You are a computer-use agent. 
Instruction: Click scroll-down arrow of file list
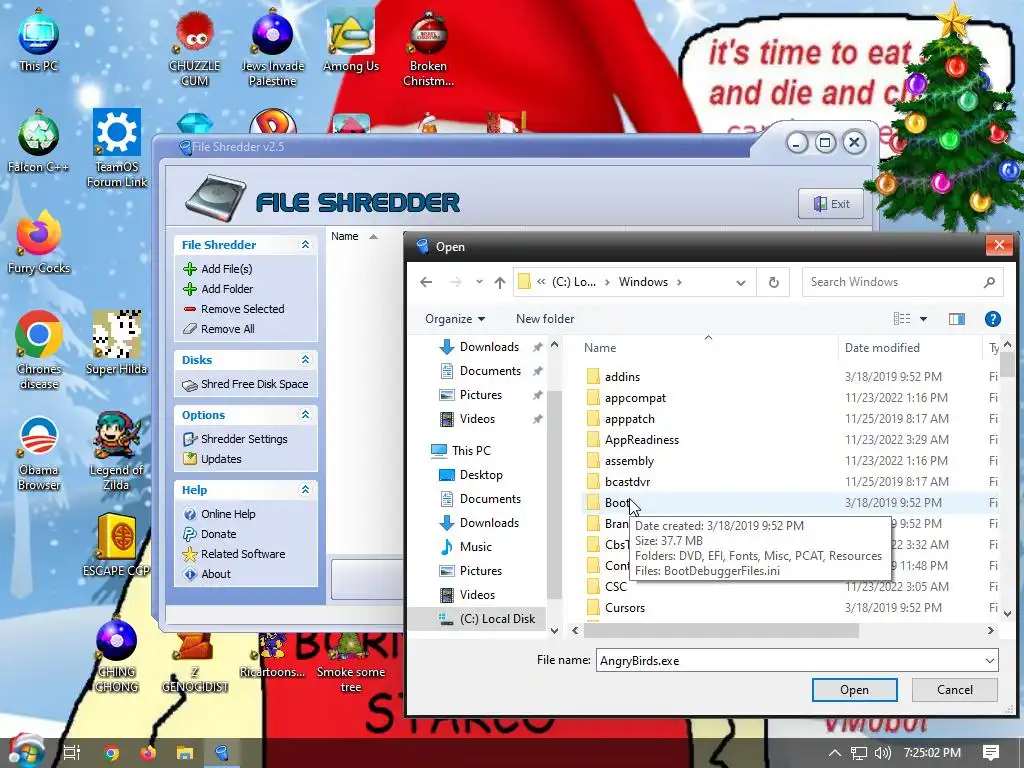point(1007,613)
